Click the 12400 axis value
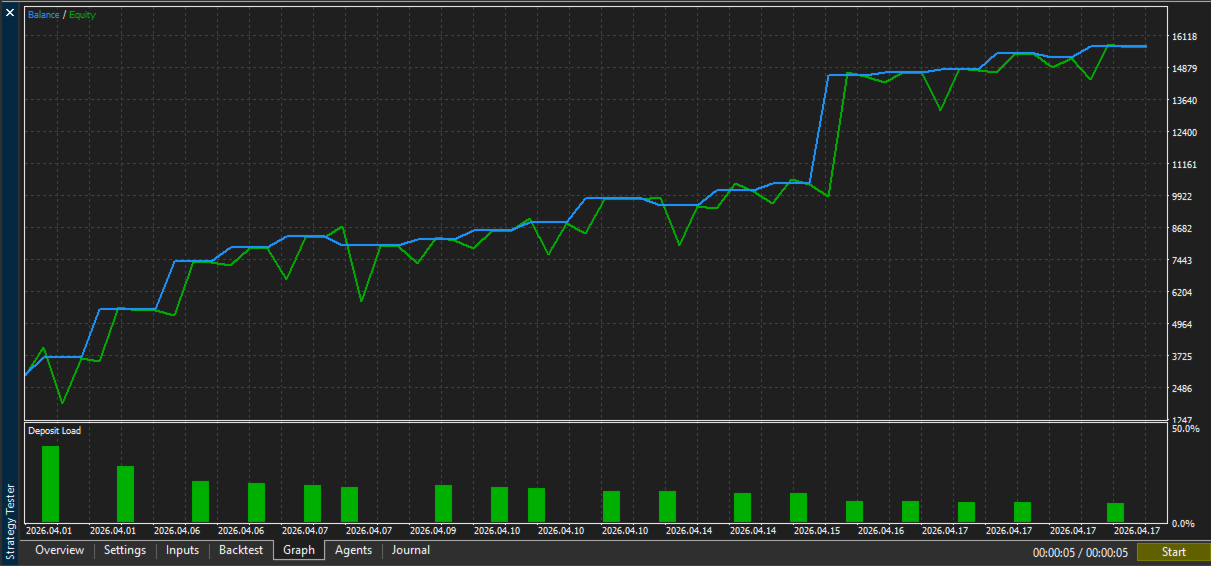 pos(1185,133)
